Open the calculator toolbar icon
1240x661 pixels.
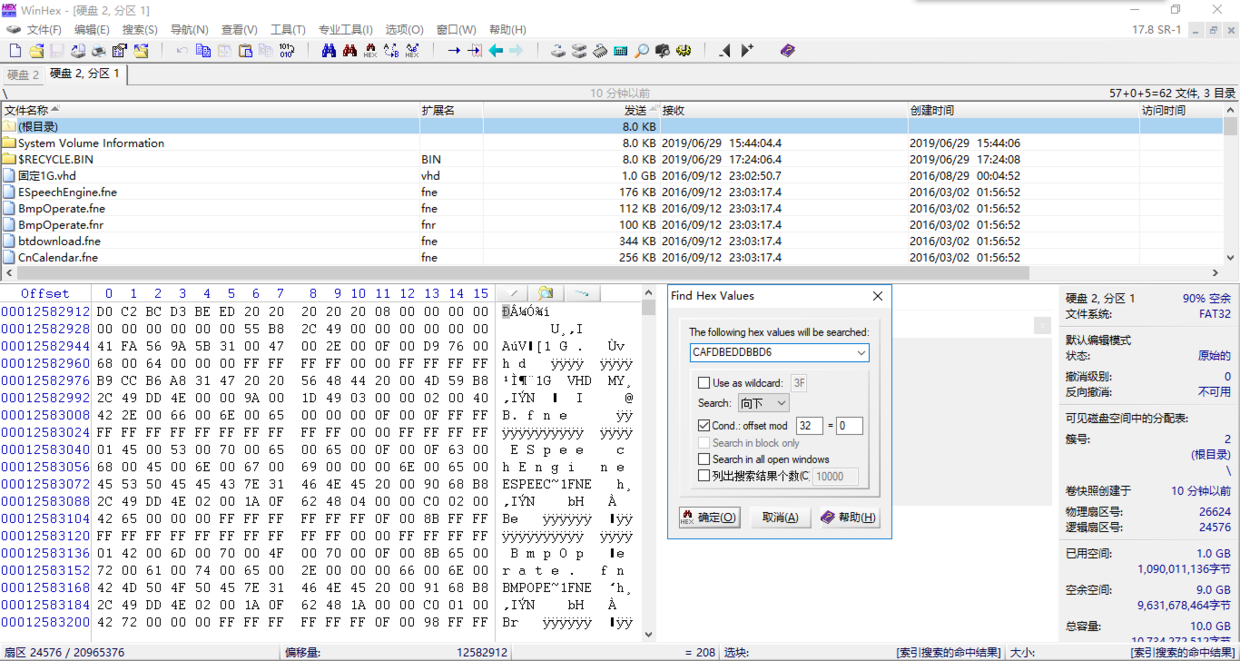621,50
